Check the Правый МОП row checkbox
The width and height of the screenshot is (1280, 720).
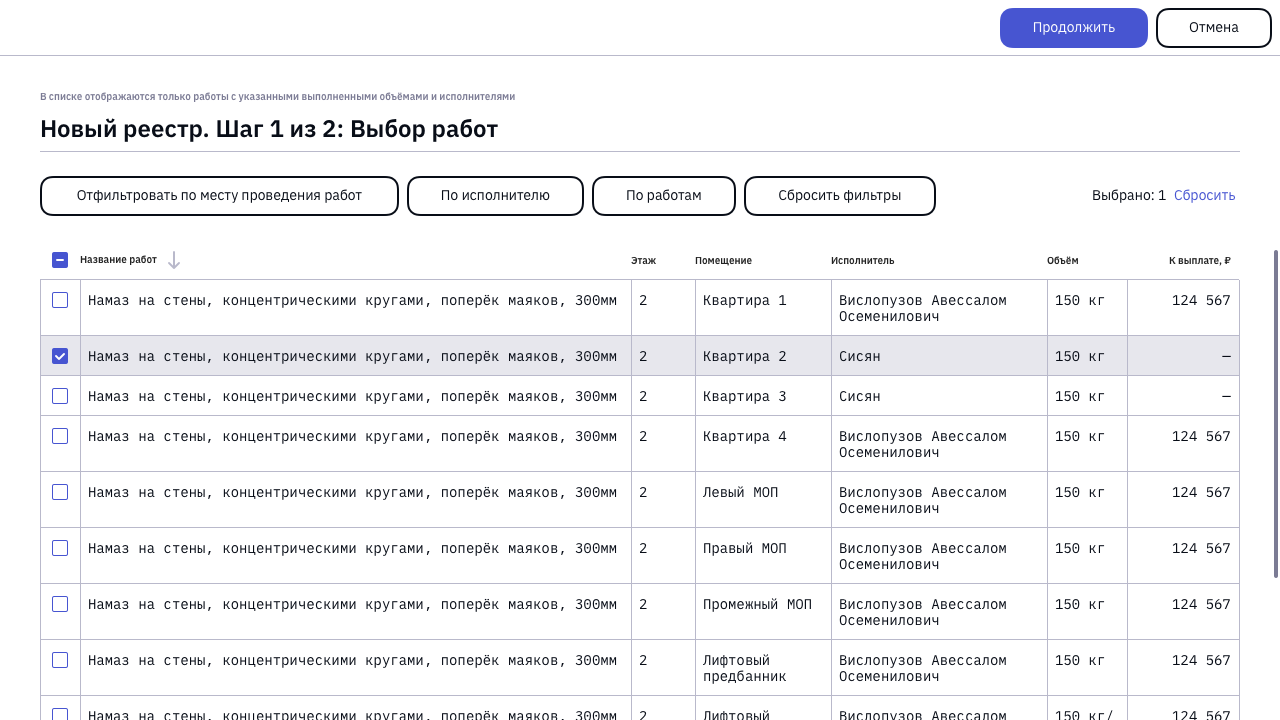pos(60,548)
